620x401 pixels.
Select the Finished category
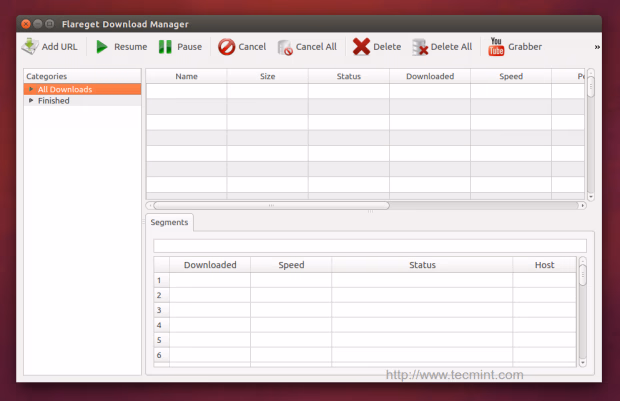click(x=82, y=100)
